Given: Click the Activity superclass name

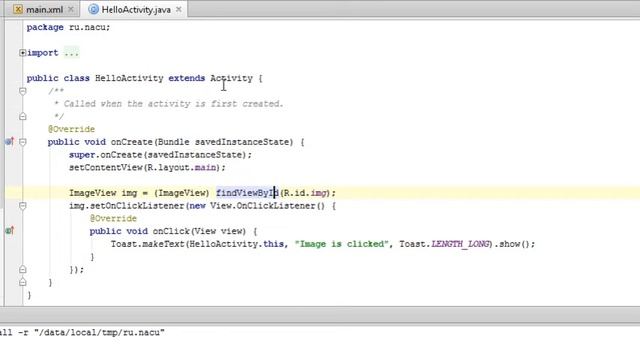Looking at the screenshot, I should [231, 78].
